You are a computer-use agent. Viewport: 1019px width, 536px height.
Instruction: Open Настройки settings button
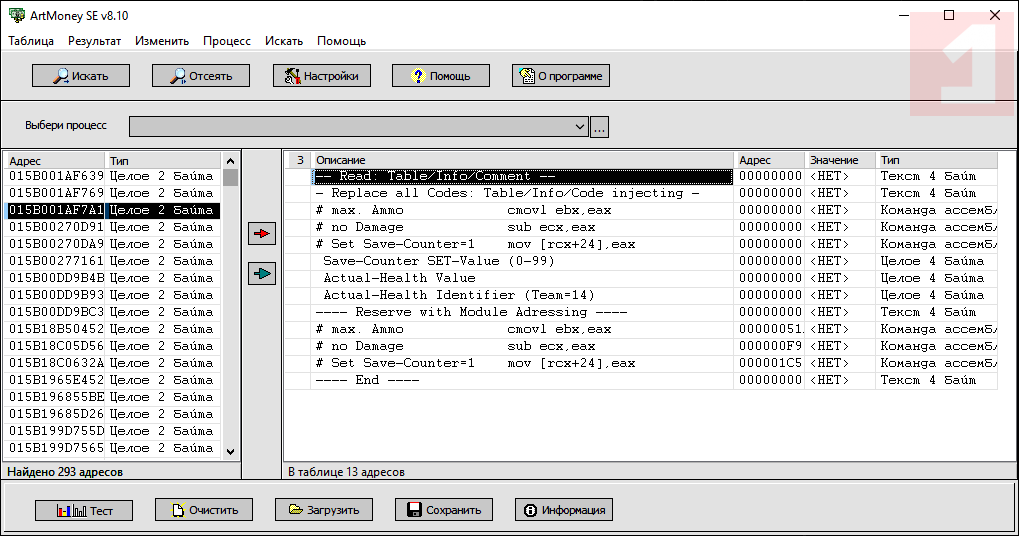click(x=321, y=76)
